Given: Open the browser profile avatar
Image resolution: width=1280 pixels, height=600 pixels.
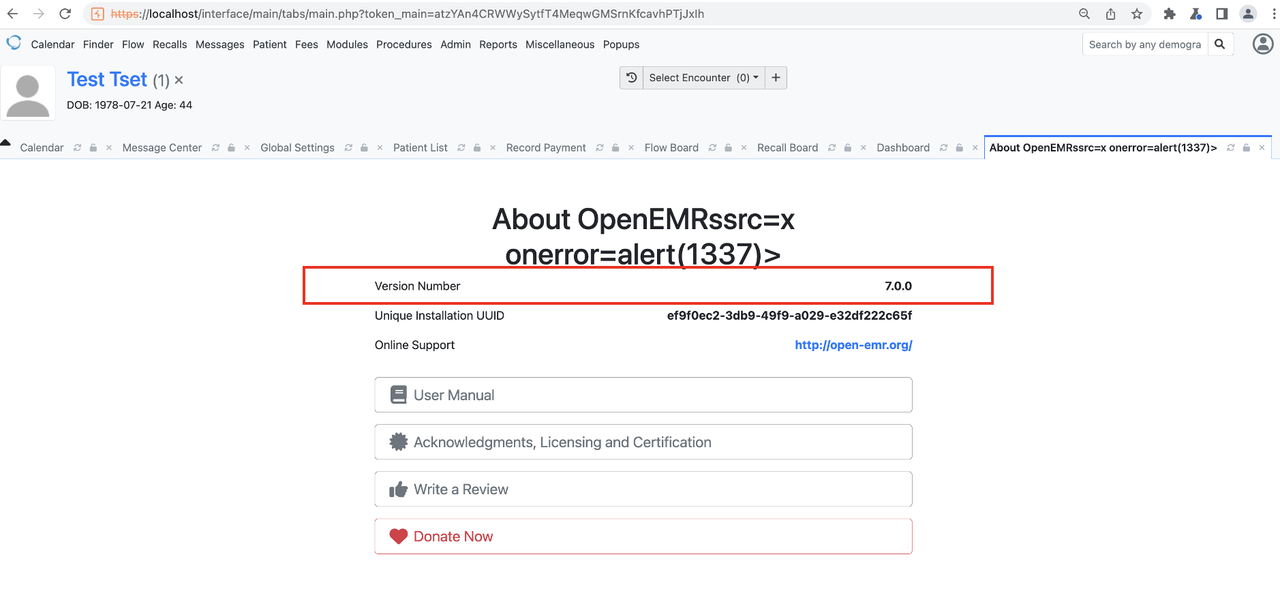Looking at the screenshot, I should [1248, 14].
